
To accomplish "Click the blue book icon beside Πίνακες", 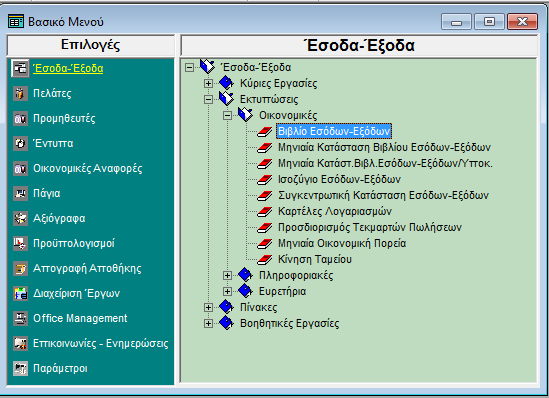I will point(226,307).
